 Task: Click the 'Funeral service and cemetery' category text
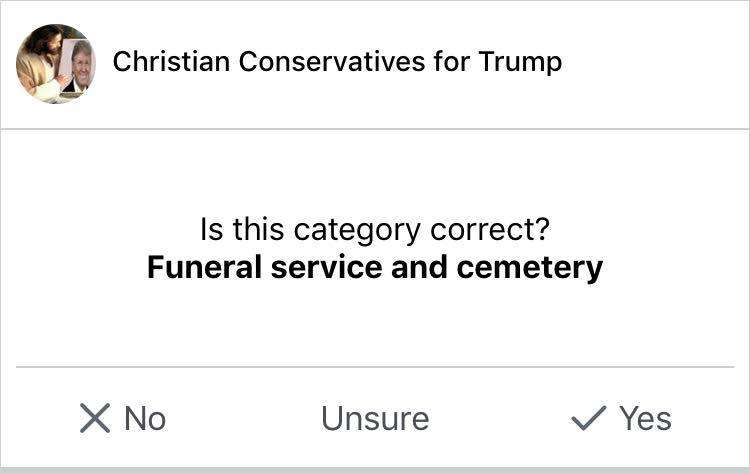tap(375, 268)
